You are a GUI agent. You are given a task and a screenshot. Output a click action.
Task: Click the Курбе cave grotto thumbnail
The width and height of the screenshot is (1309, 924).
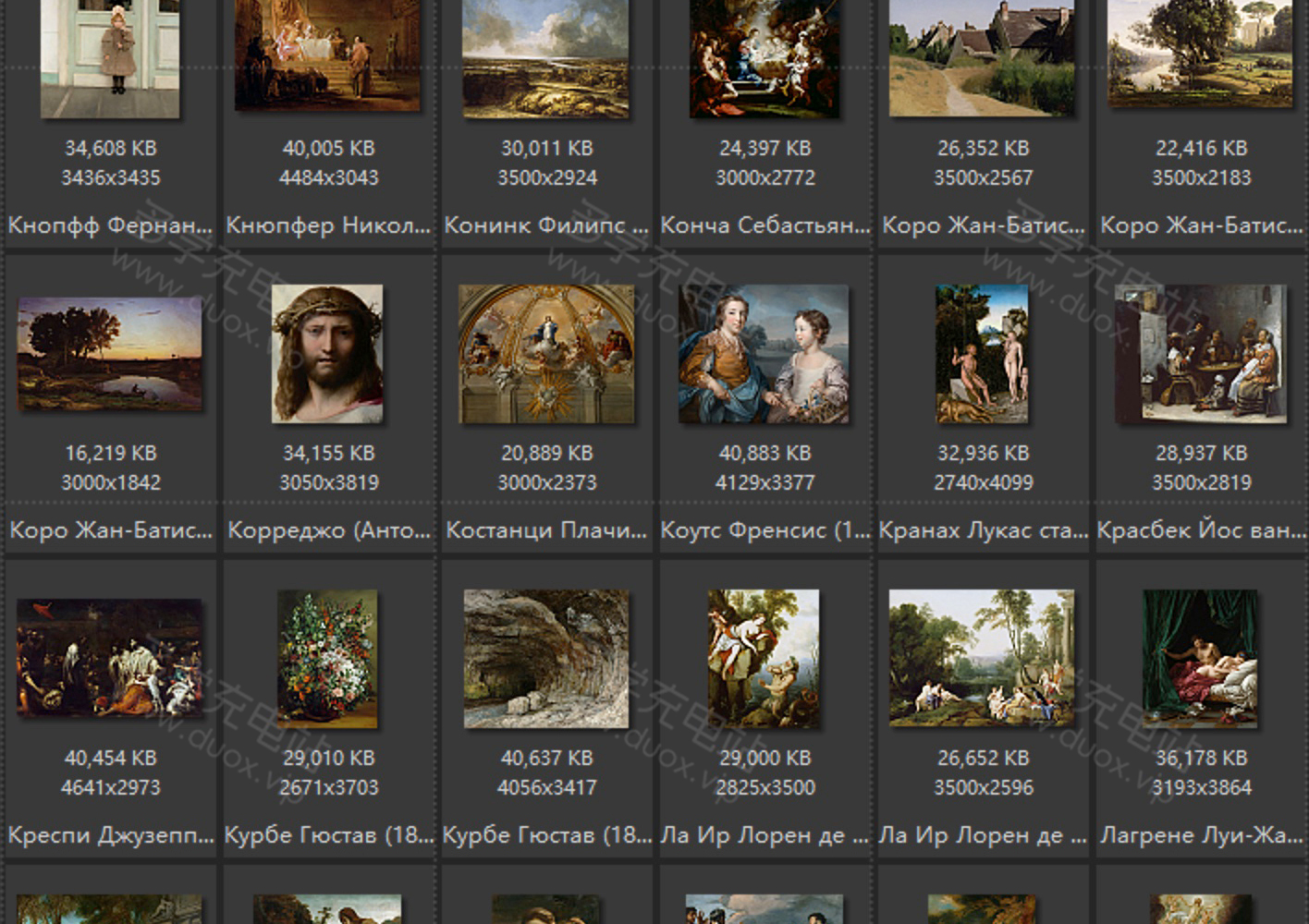[x=546, y=658]
